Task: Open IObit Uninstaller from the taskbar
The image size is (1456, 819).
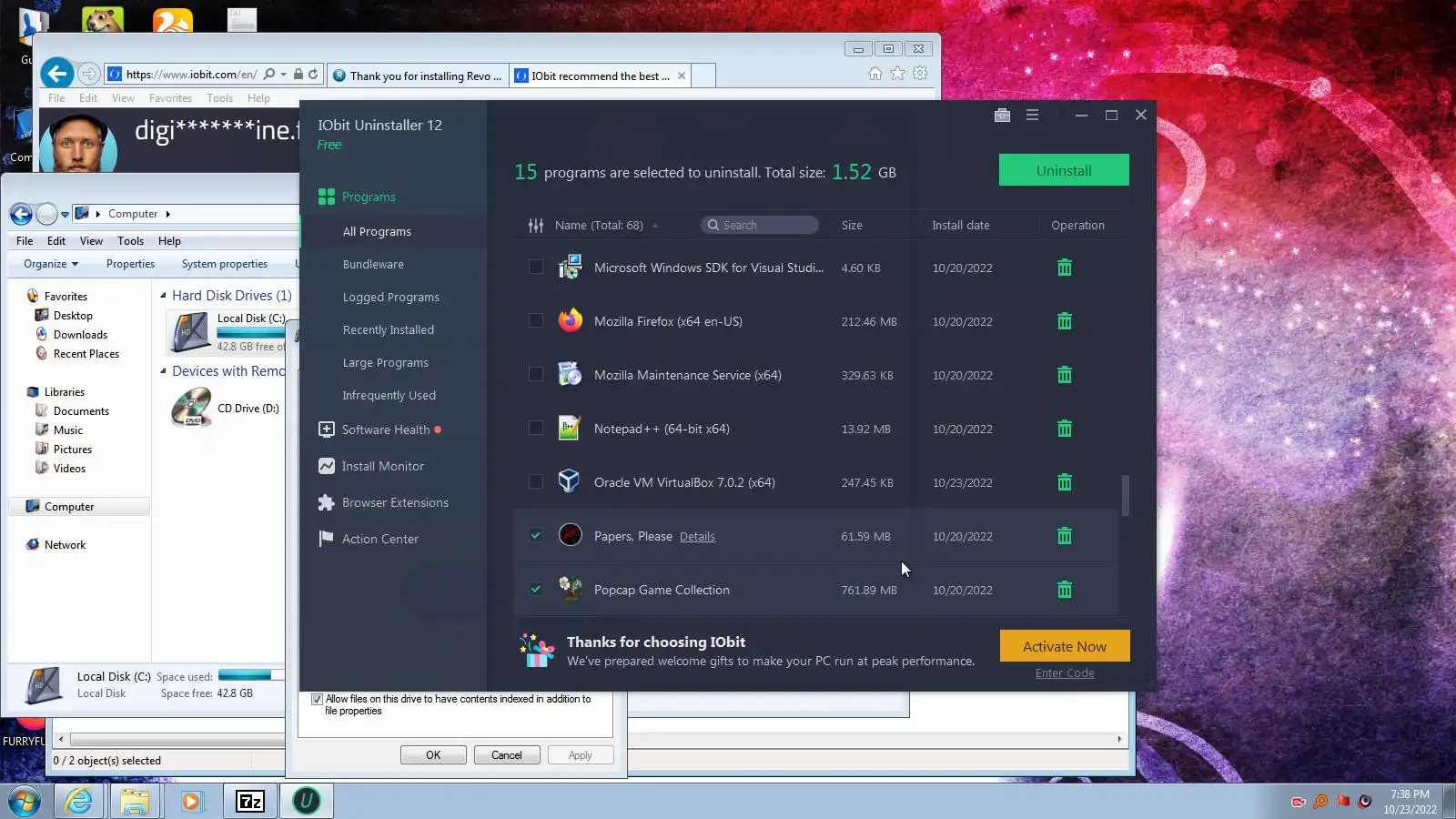Action: click(x=307, y=801)
